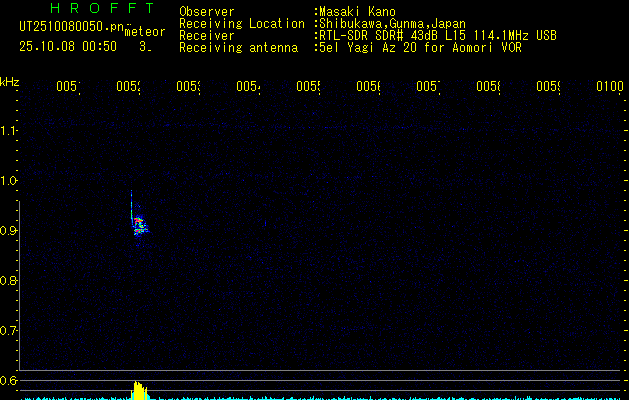Click the Receiving Location label

coord(242,24)
